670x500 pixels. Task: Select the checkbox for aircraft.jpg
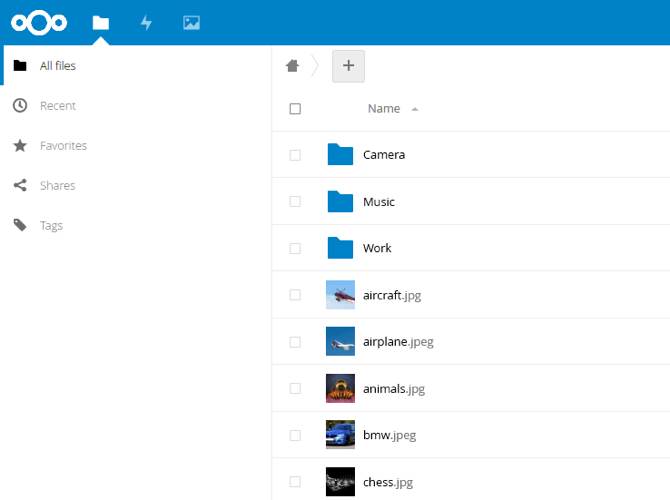click(x=295, y=295)
